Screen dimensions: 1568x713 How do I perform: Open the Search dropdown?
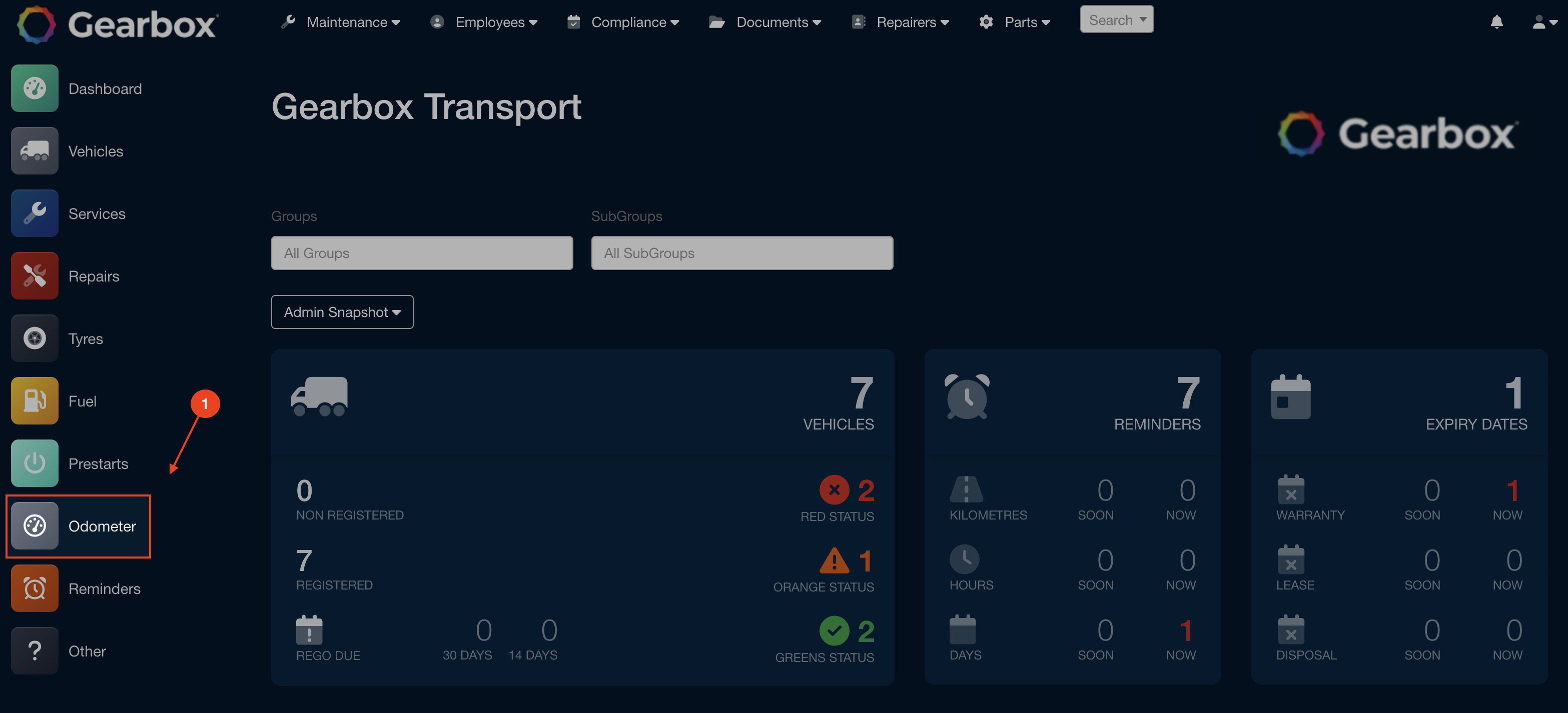pyautogui.click(x=1116, y=19)
